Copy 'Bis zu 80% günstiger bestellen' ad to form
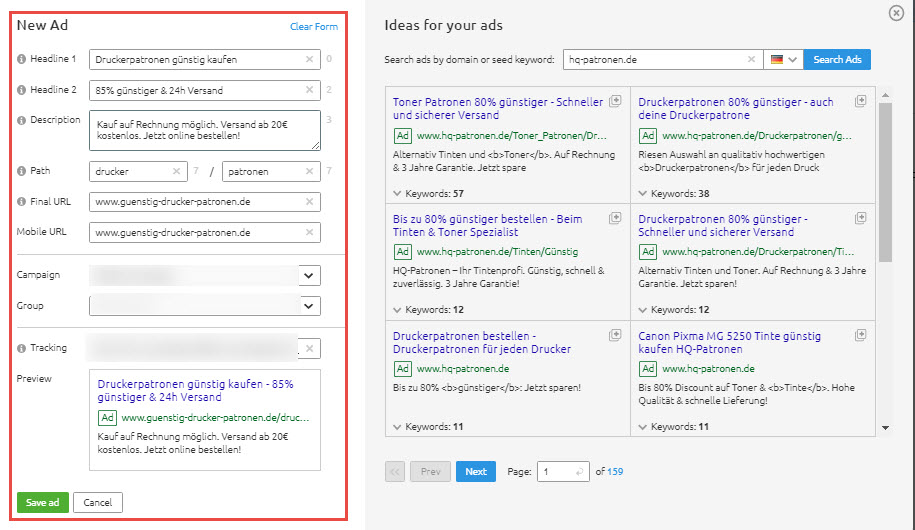The width and height of the screenshot is (915, 530). (x=615, y=218)
